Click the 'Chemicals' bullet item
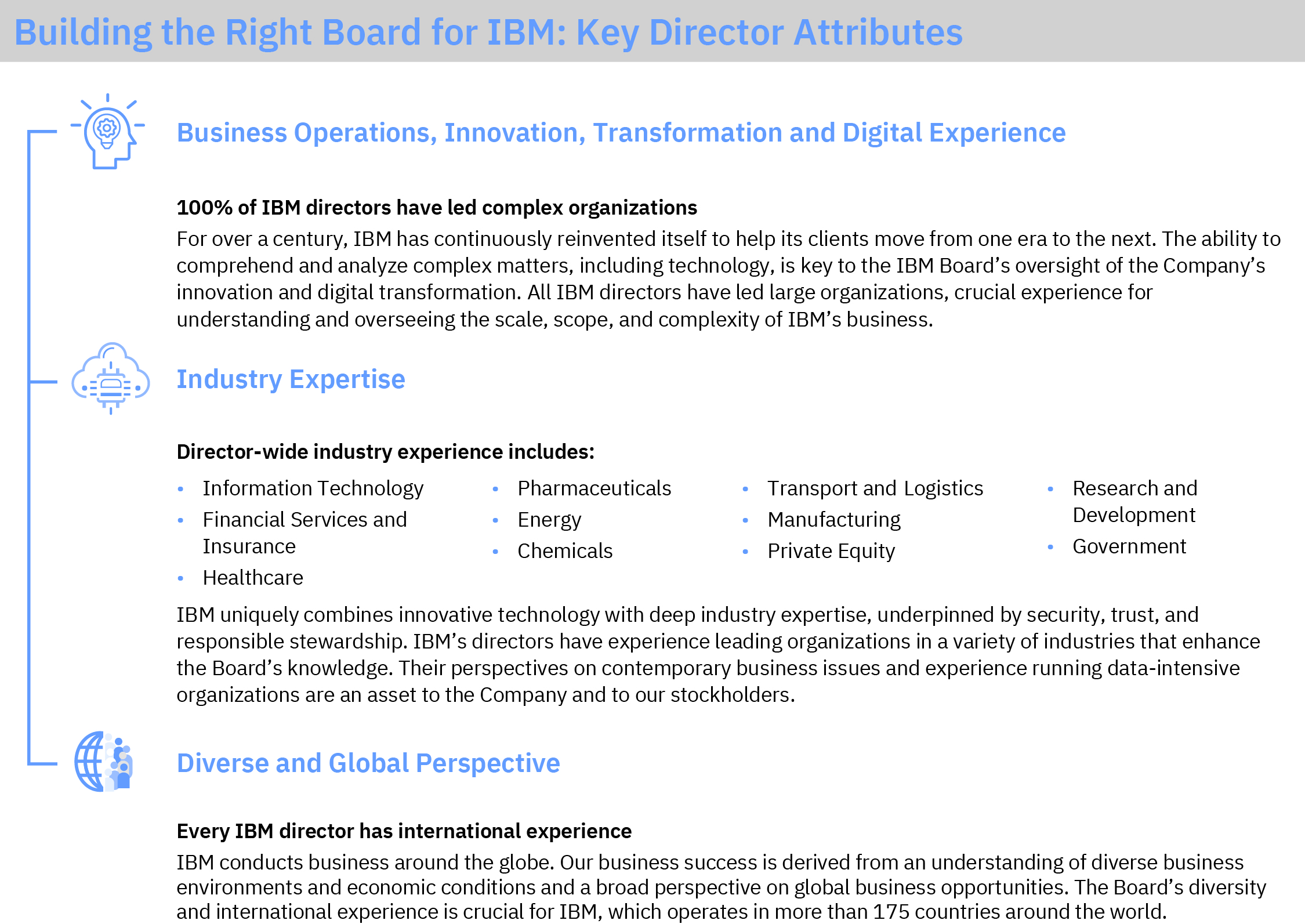The image size is (1305, 924). tap(565, 551)
